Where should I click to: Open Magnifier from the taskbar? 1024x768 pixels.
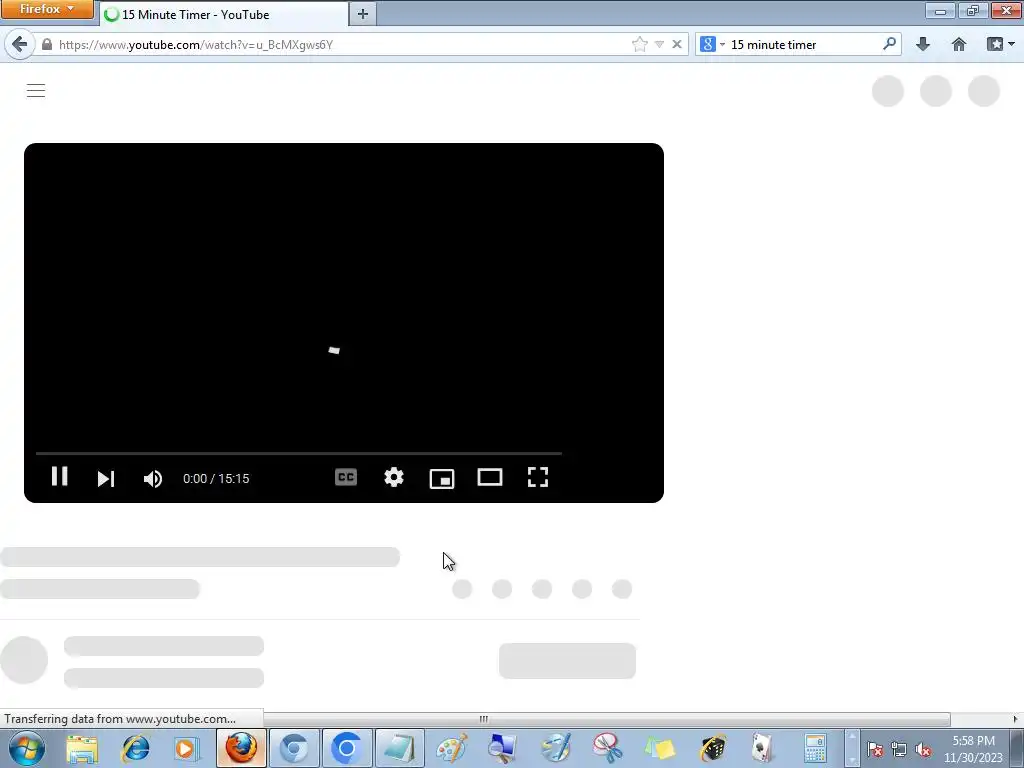point(502,748)
